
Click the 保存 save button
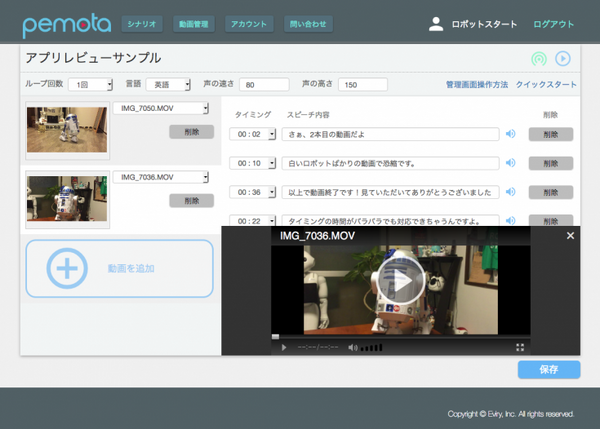coord(549,369)
